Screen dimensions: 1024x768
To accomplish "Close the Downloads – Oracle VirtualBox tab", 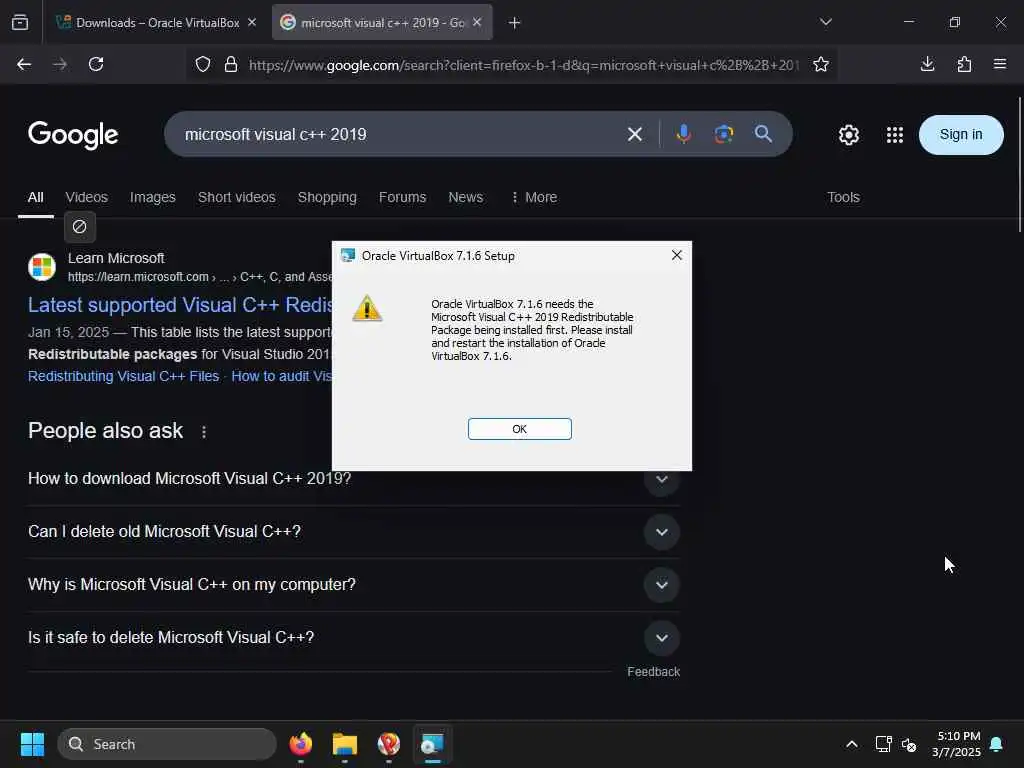I will [x=252, y=22].
